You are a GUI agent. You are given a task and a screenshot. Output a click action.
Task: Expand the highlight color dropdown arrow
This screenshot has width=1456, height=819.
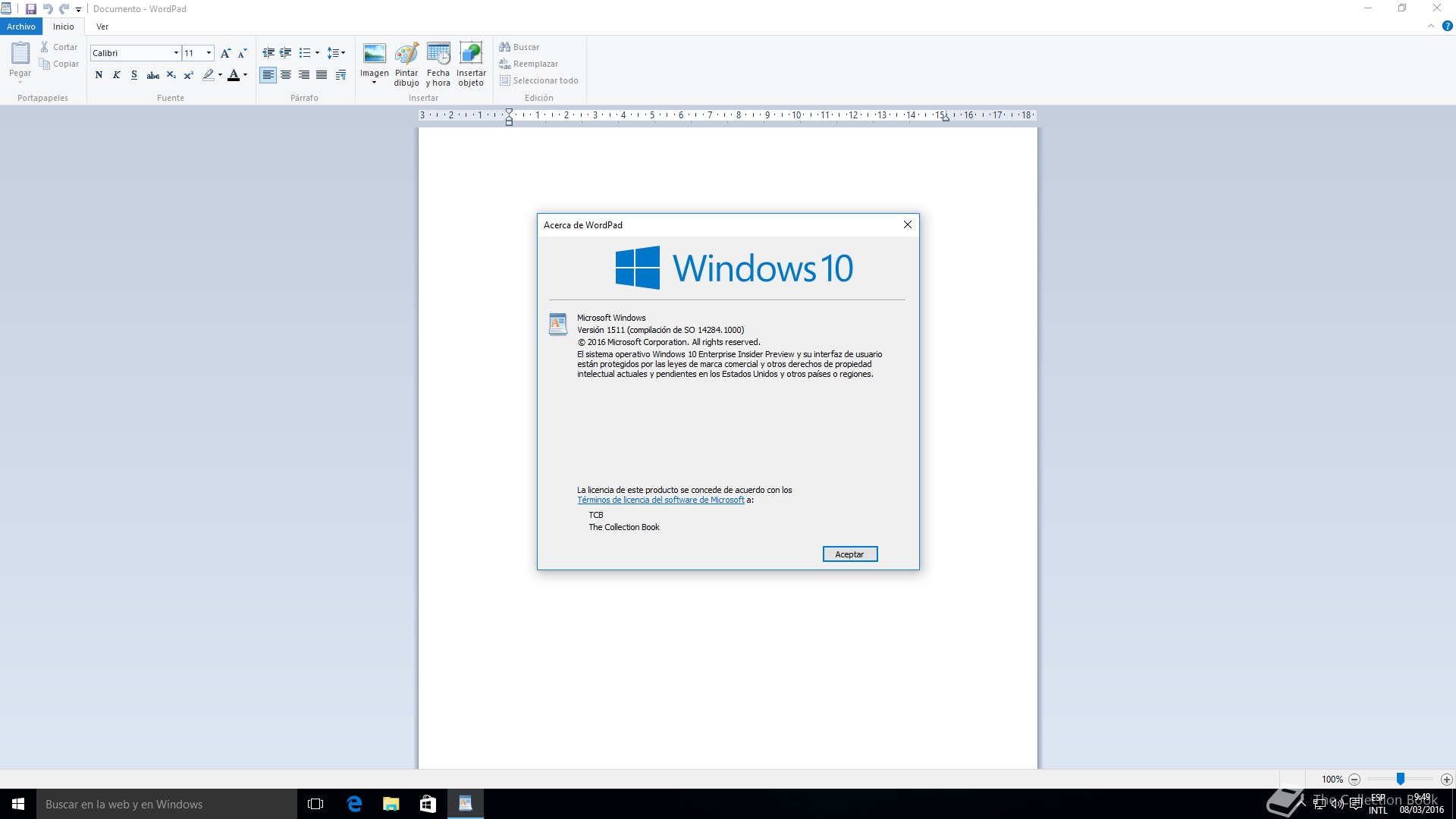point(221,75)
